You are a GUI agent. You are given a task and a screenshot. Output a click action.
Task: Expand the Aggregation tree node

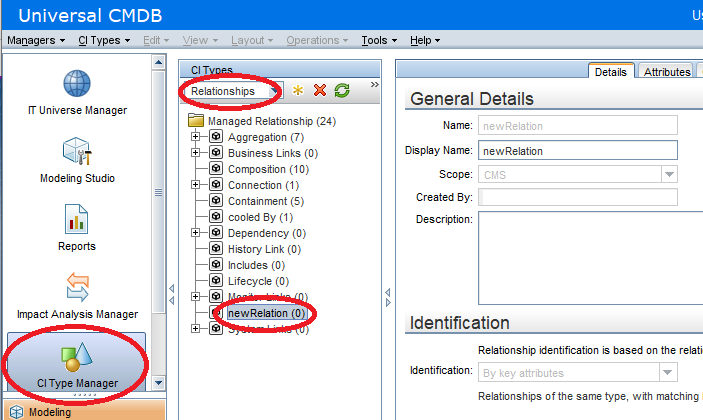coord(195,136)
